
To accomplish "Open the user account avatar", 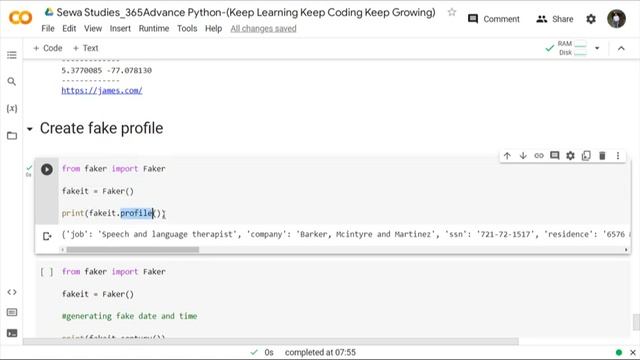I will [x=616, y=19].
